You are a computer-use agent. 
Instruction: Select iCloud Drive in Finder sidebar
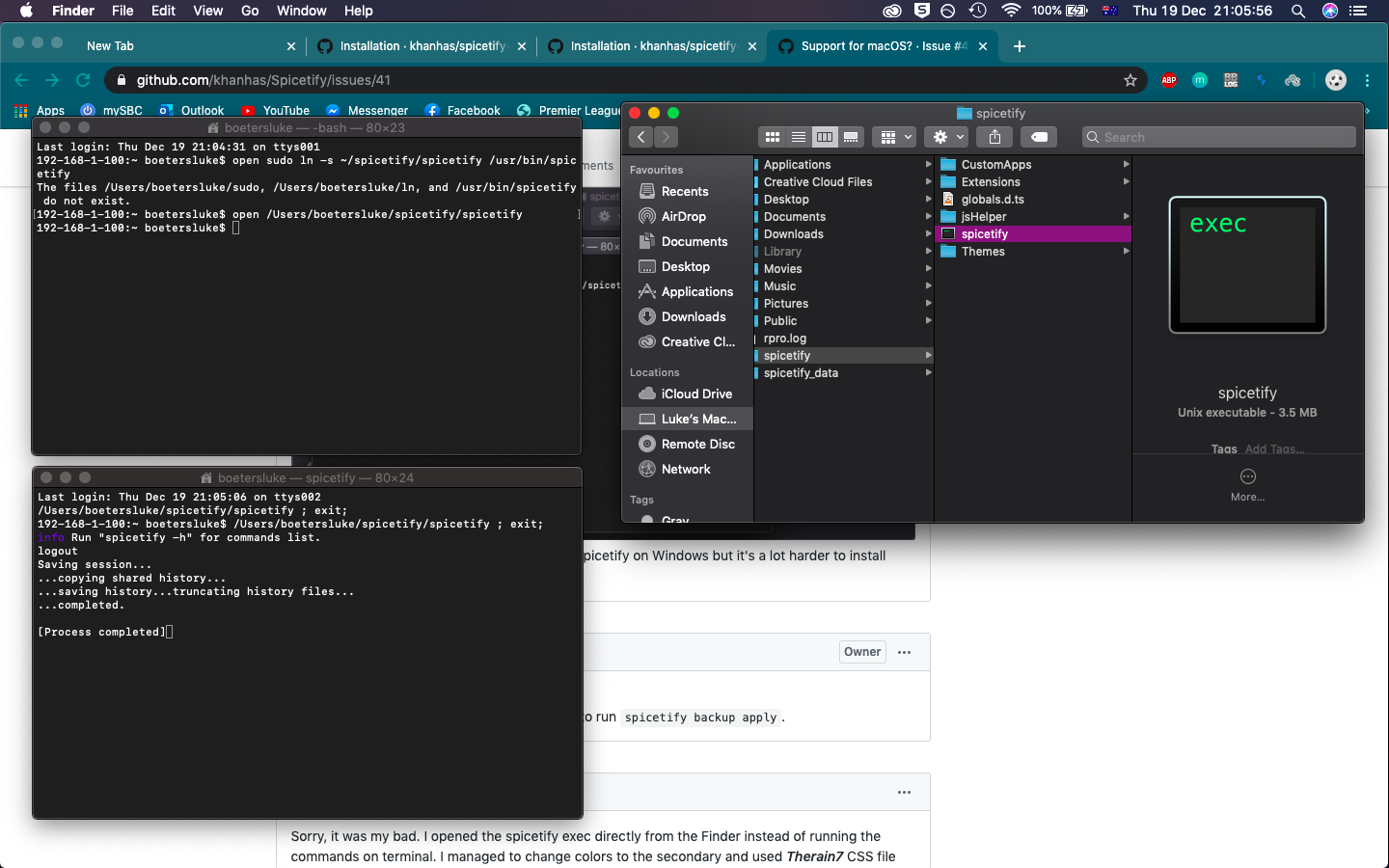688,393
